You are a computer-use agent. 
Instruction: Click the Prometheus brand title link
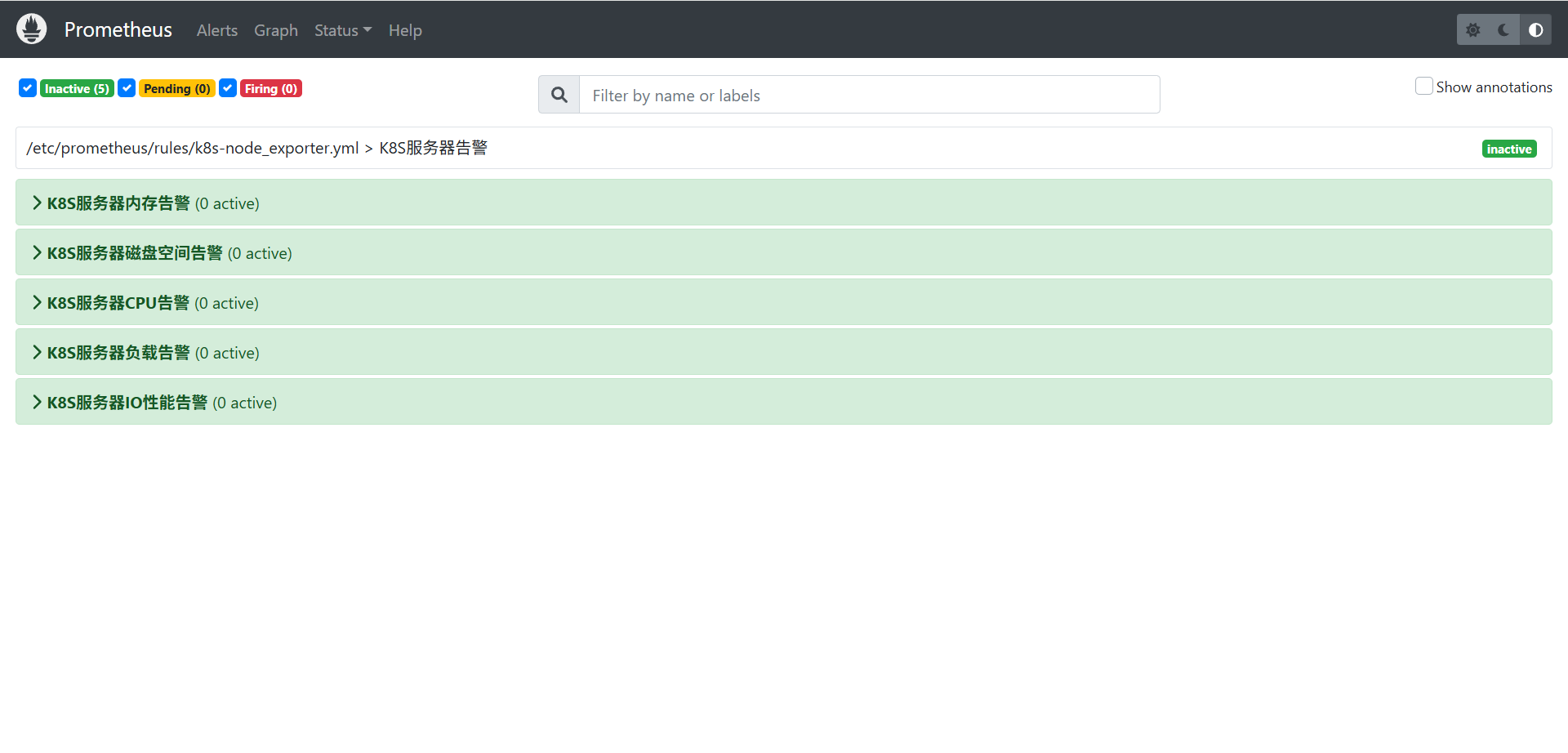[118, 29]
